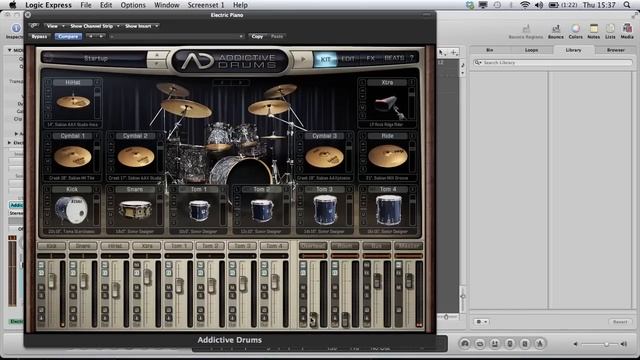Viewport: 640px width, 360px height.
Task: Open the Browser tab
Action: 616,50
